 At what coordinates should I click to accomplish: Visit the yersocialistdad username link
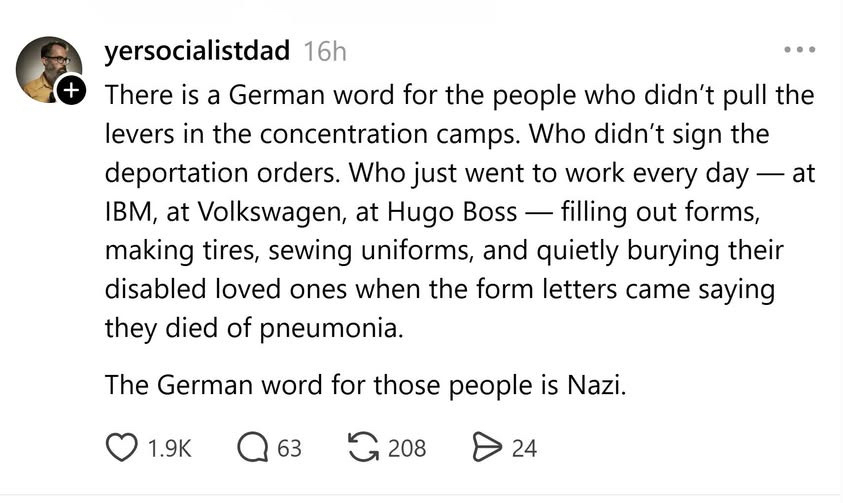[x=197, y=51]
